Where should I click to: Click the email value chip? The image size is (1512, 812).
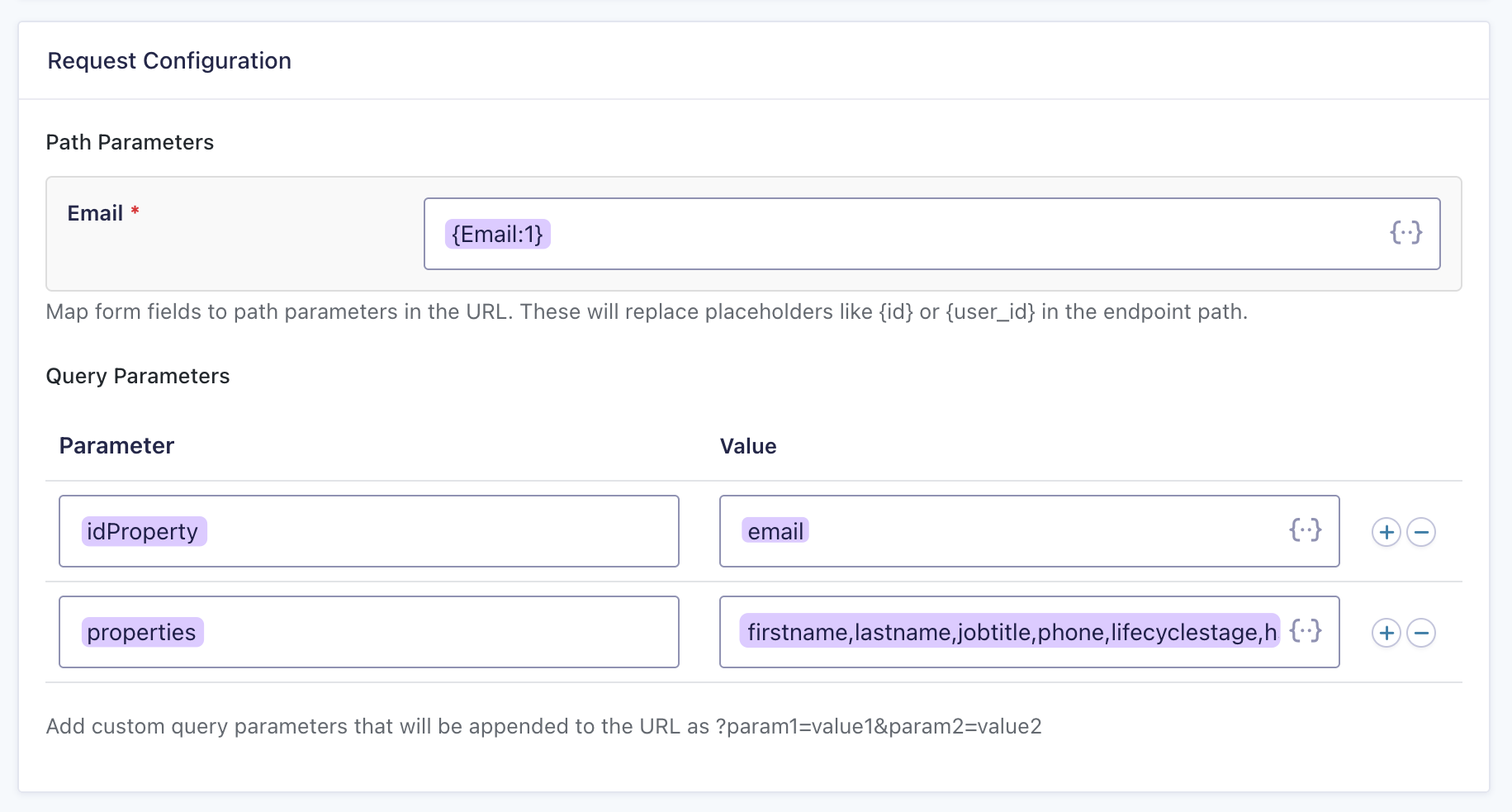[775, 531]
